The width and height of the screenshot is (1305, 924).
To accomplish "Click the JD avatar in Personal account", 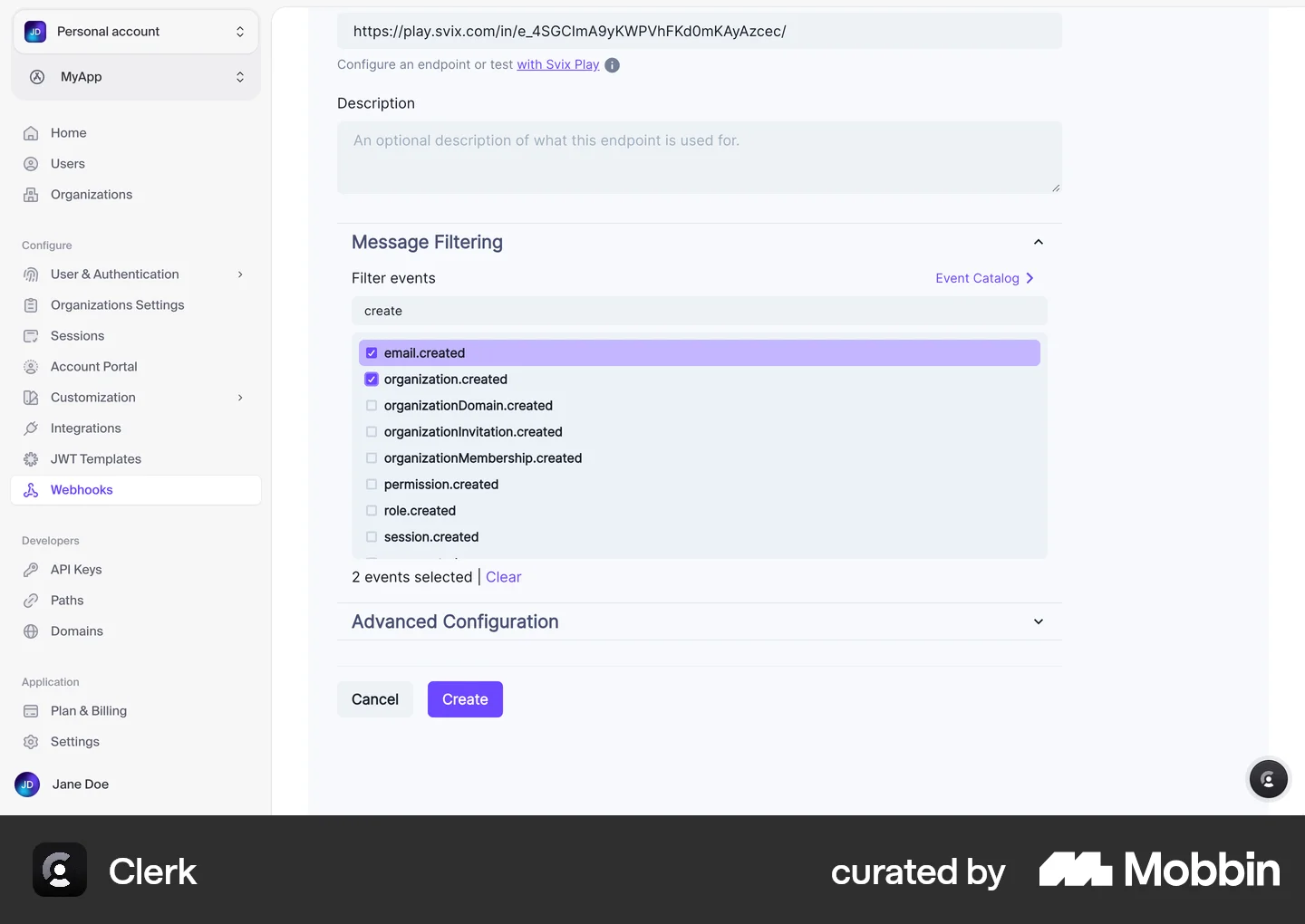I will coord(35,32).
